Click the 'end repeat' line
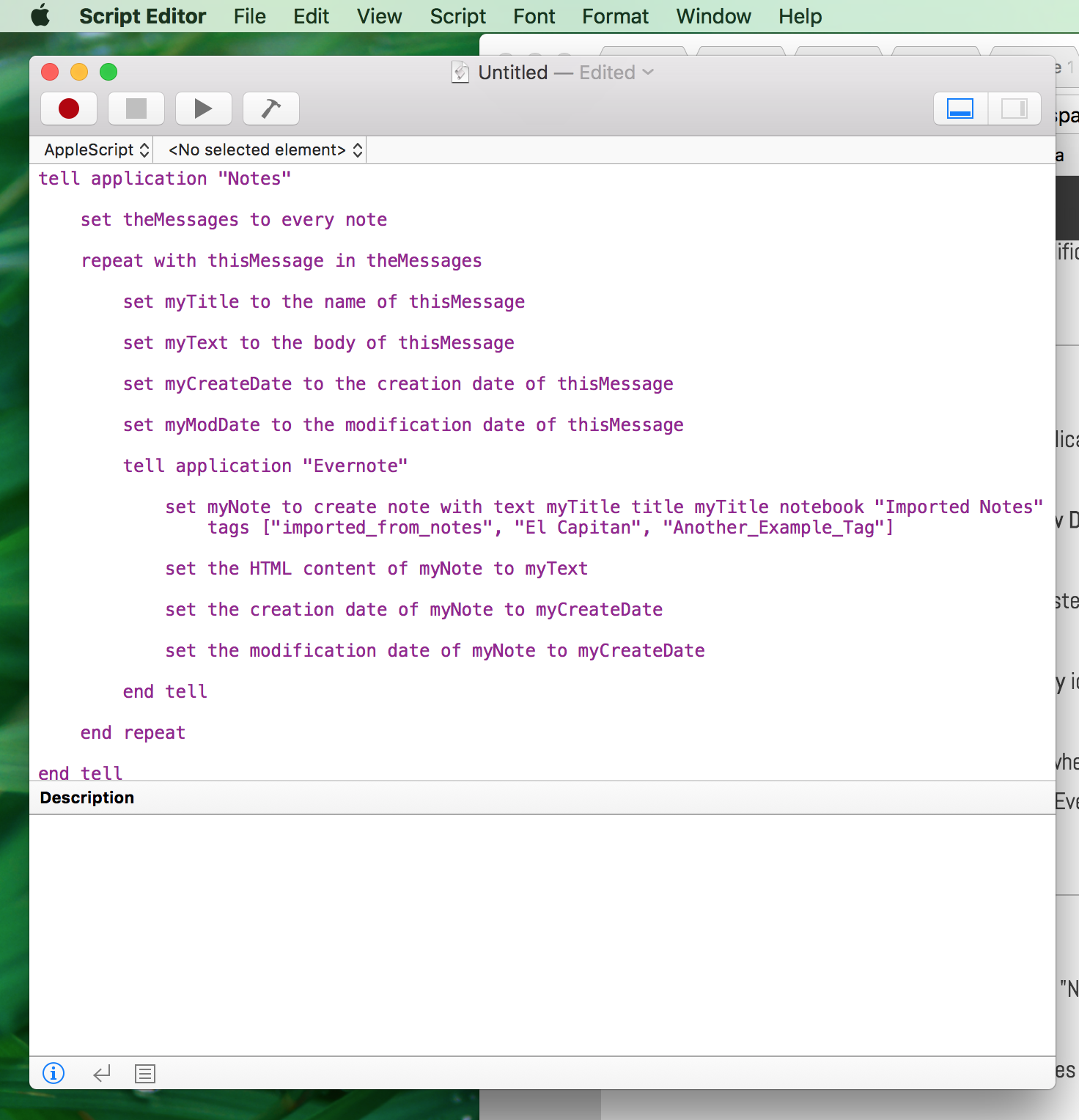This screenshot has width=1079, height=1120. 133,732
